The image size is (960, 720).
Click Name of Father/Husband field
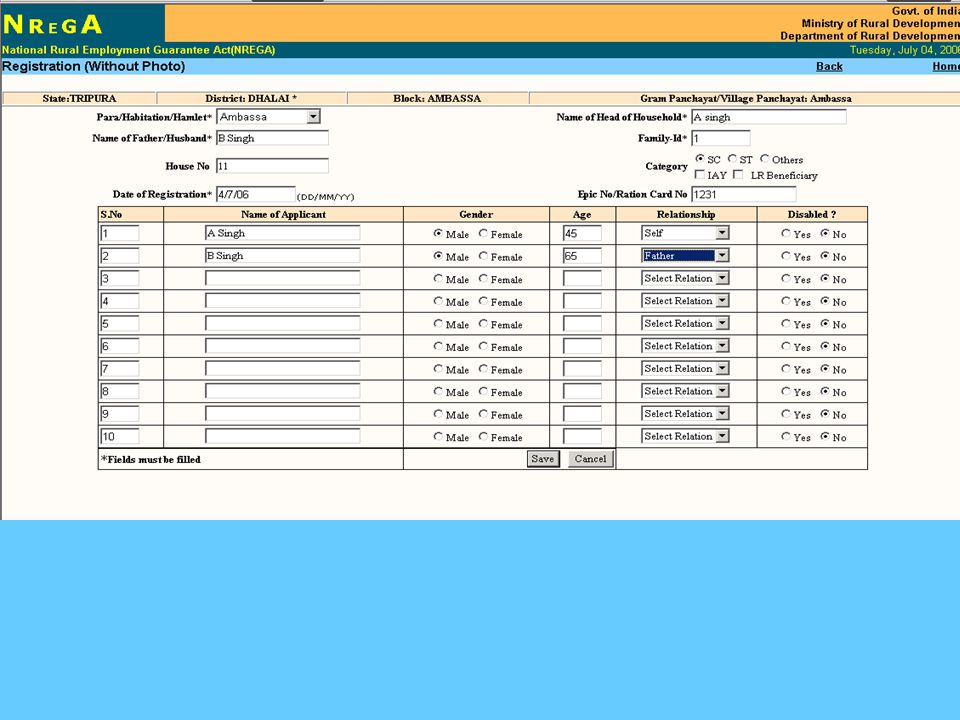272,138
